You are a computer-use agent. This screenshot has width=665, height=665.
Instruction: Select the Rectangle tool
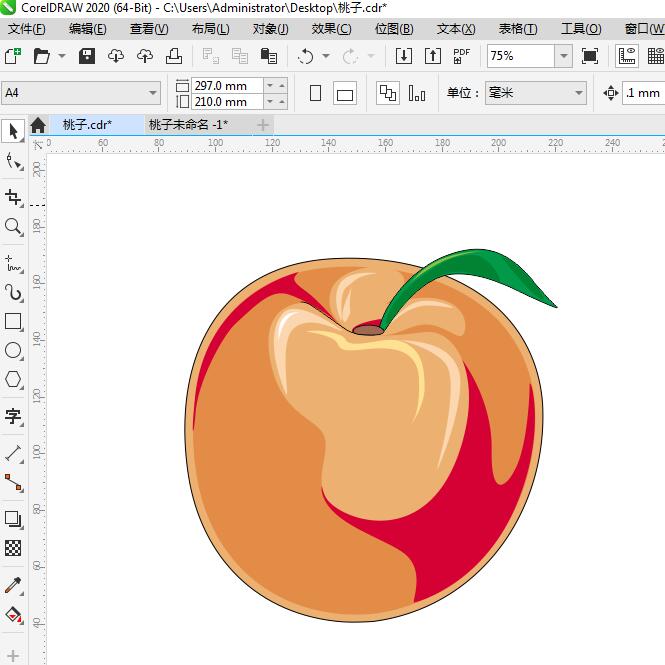point(13,321)
